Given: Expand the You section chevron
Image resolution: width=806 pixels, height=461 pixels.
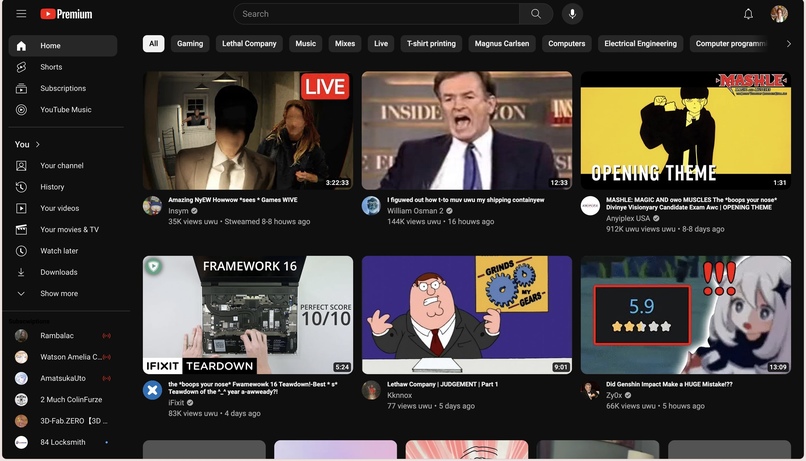Looking at the screenshot, I should pyautogui.click(x=38, y=144).
